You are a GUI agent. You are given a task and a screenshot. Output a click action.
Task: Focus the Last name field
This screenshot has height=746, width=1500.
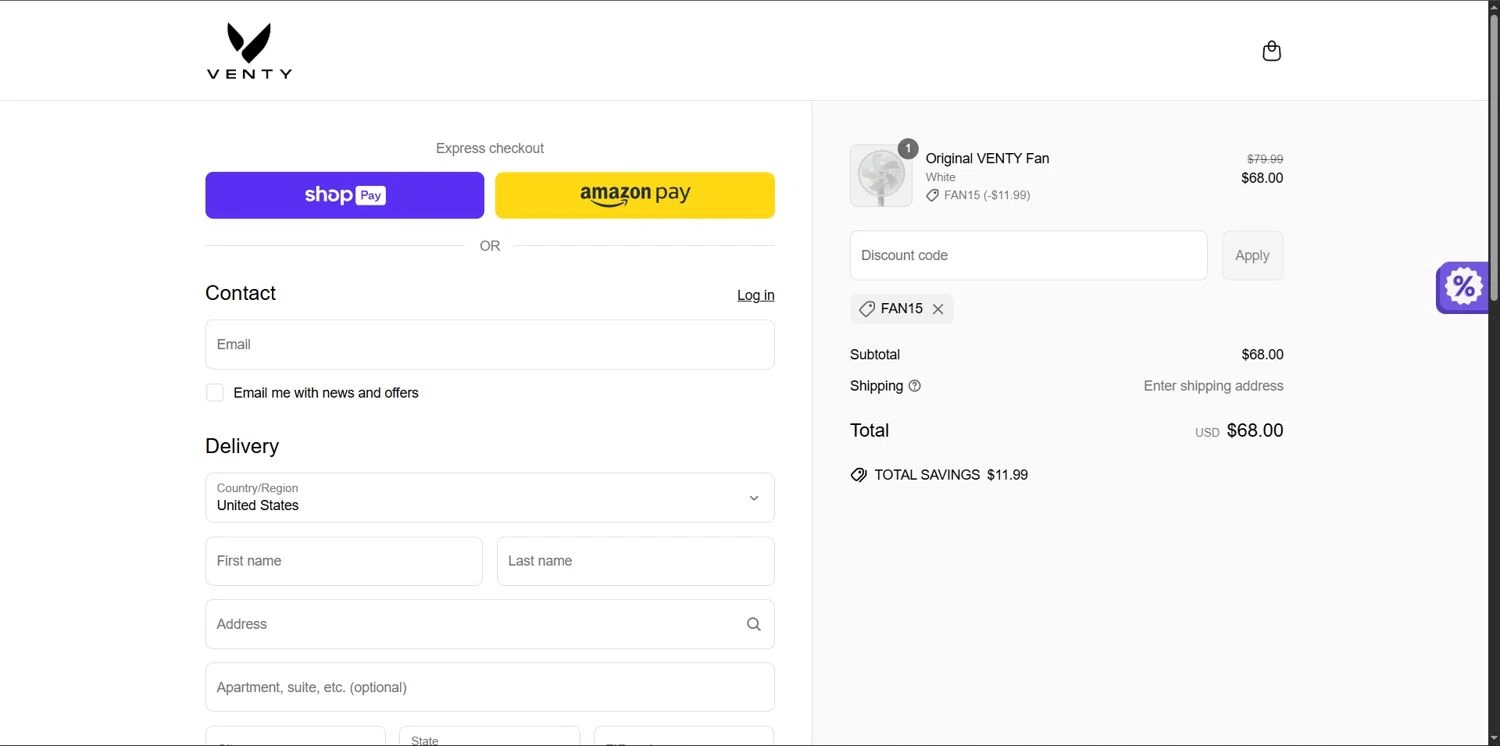click(636, 561)
